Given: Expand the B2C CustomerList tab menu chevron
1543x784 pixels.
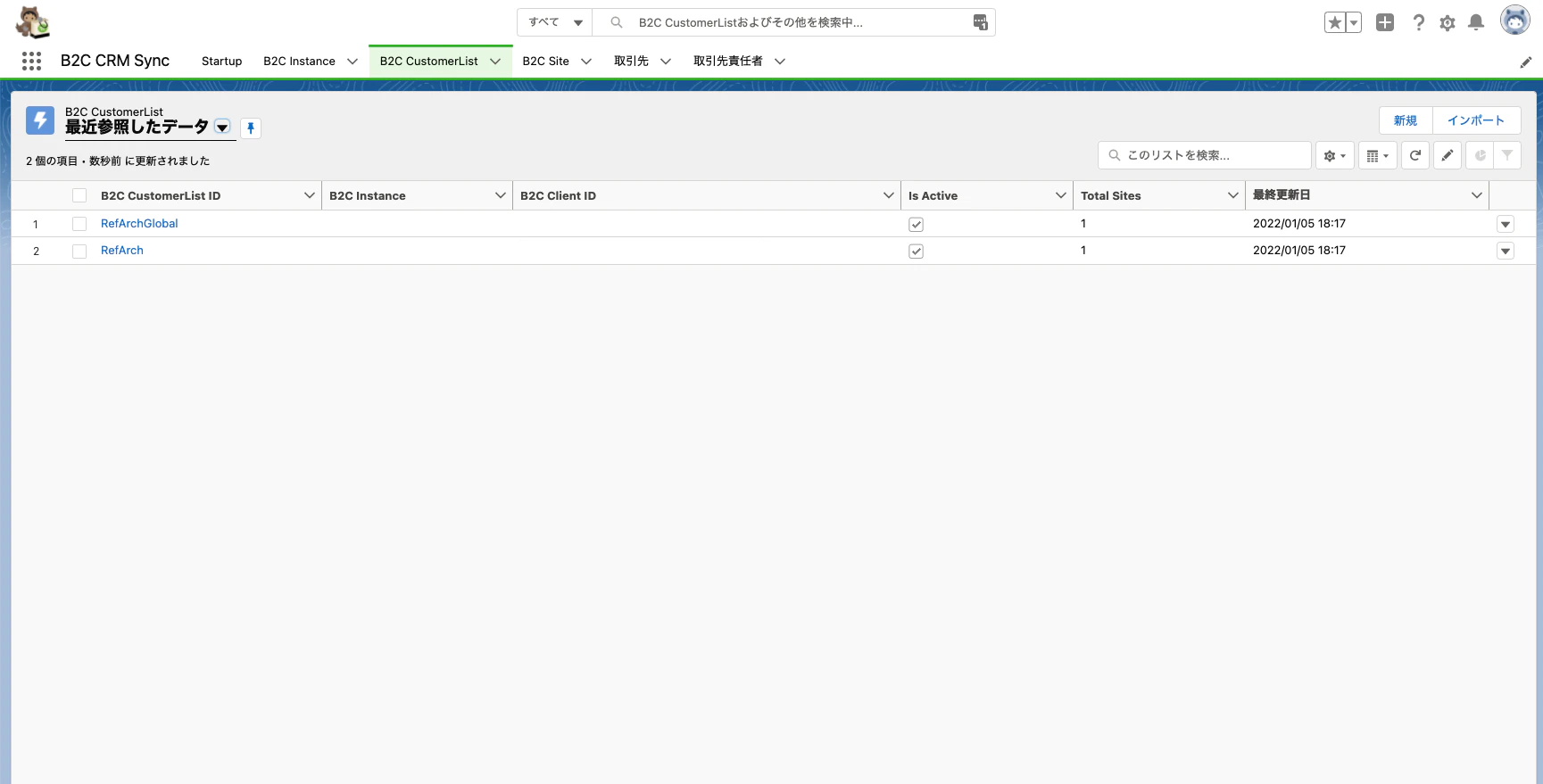Looking at the screenshot, I should coord(495,62).
